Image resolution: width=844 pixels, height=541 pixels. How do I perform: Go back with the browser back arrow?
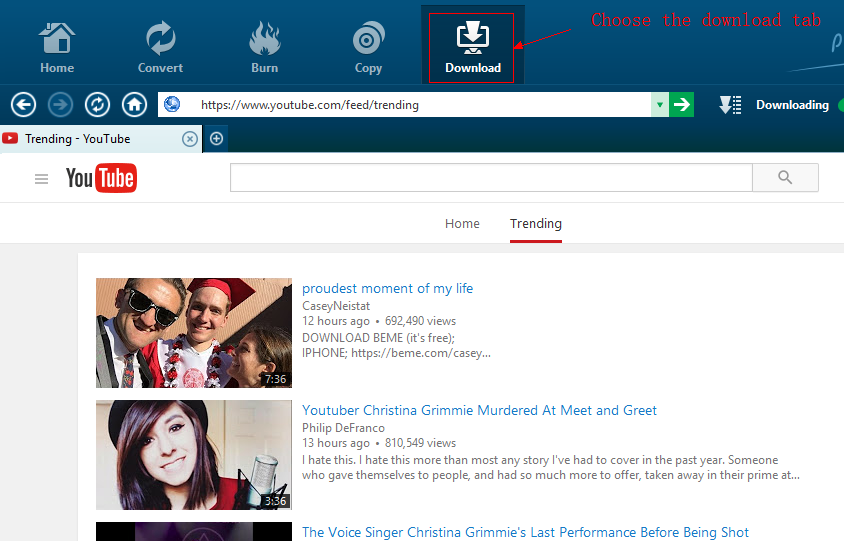point(23,104)
